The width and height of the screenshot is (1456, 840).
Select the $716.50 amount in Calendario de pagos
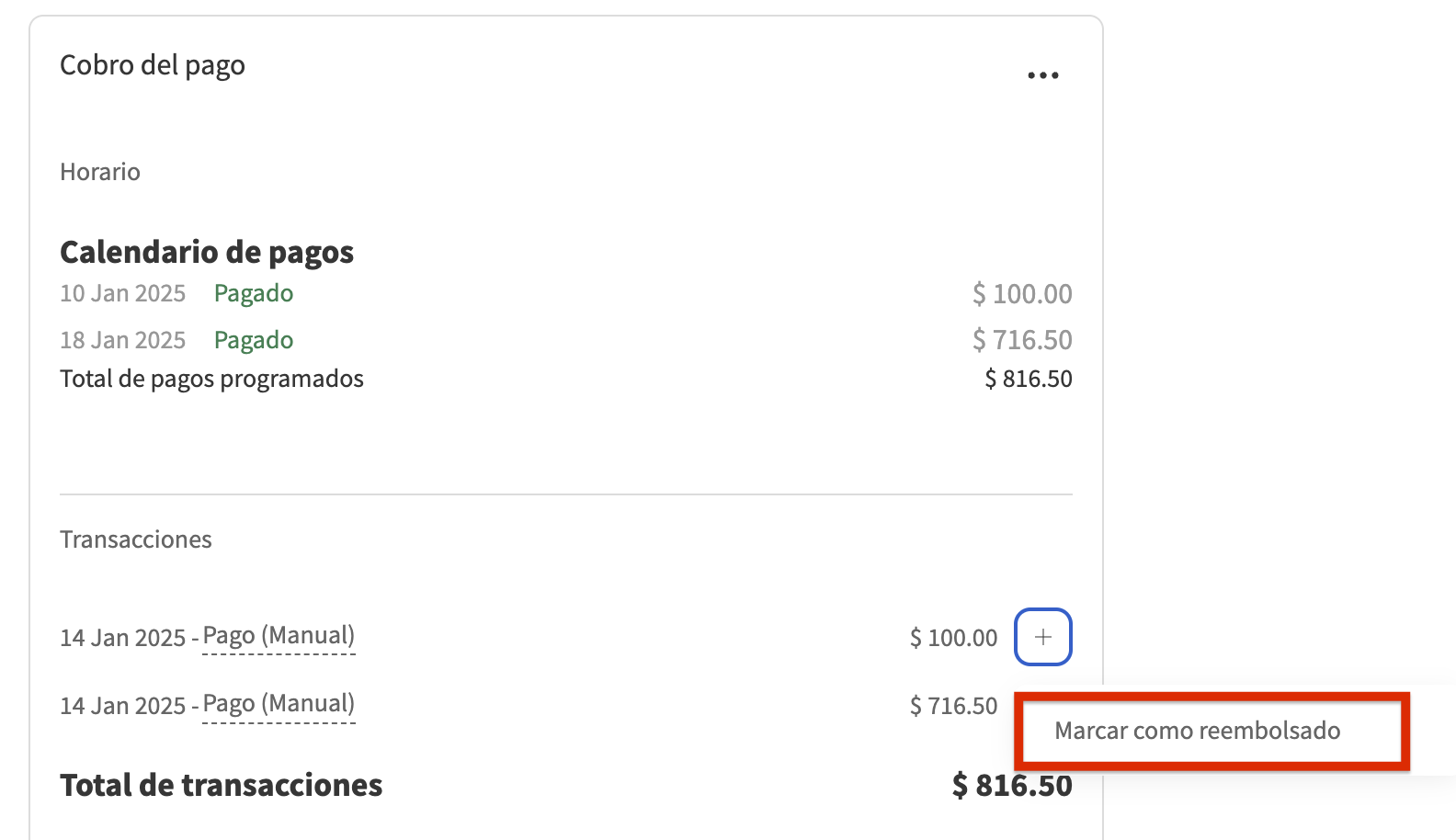point(1022,340)
